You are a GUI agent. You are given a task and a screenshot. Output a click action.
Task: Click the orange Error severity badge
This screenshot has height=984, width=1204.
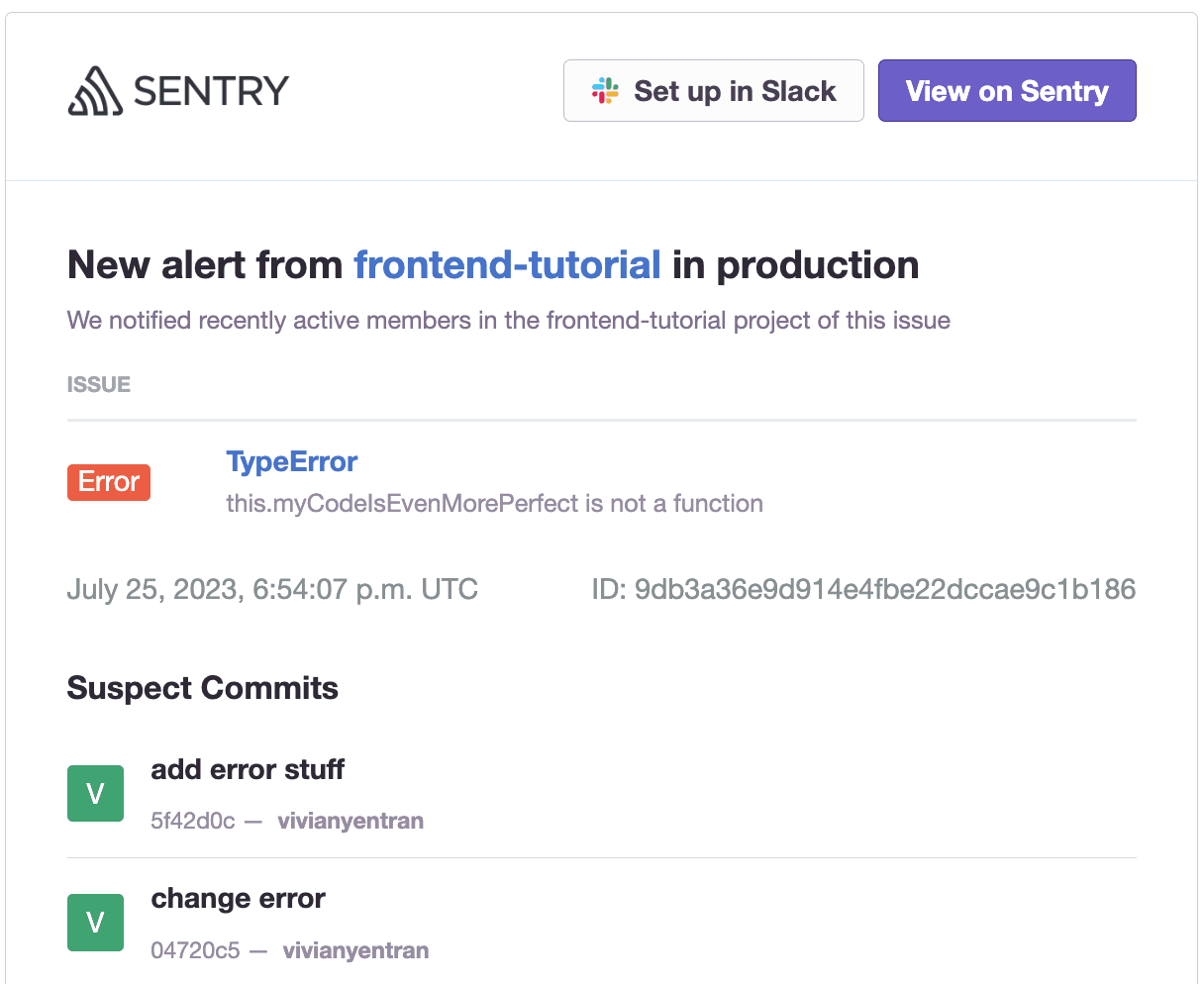[x=109, y=482]
